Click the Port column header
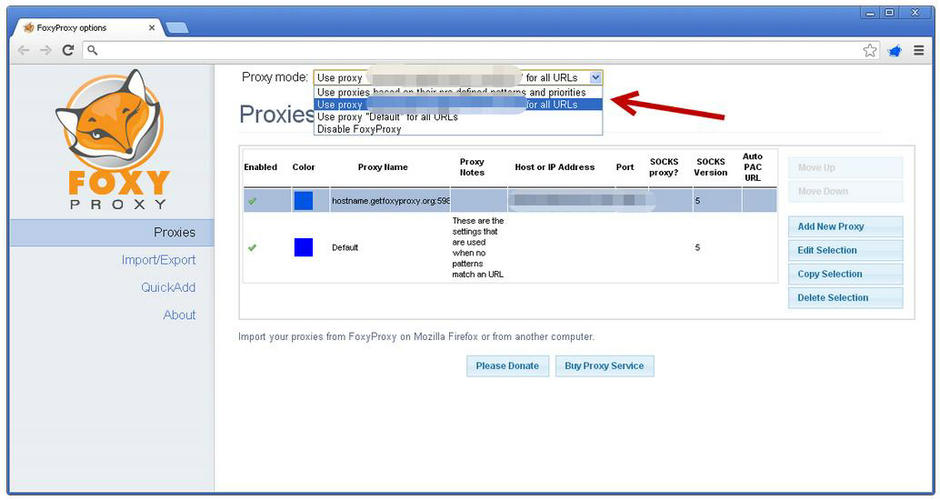Screen dimensions: 940x500 coord(625,167)
